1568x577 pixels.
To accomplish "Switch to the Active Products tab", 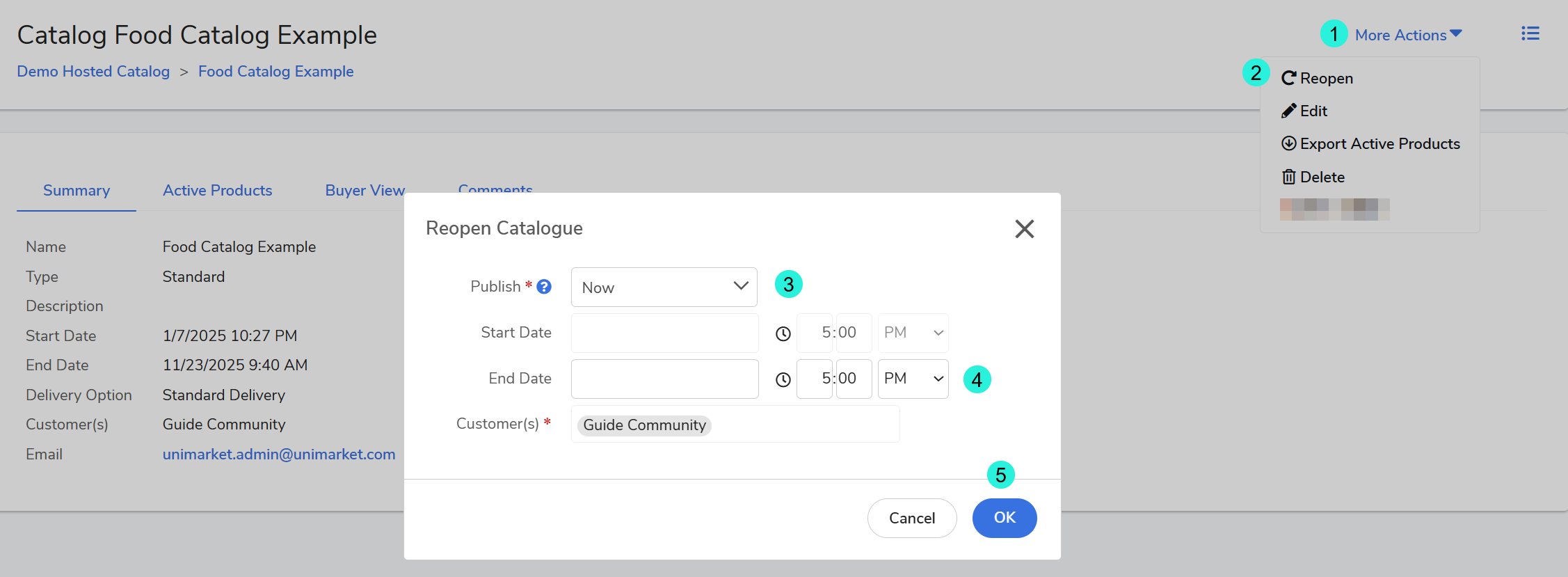I will (217, 190).
